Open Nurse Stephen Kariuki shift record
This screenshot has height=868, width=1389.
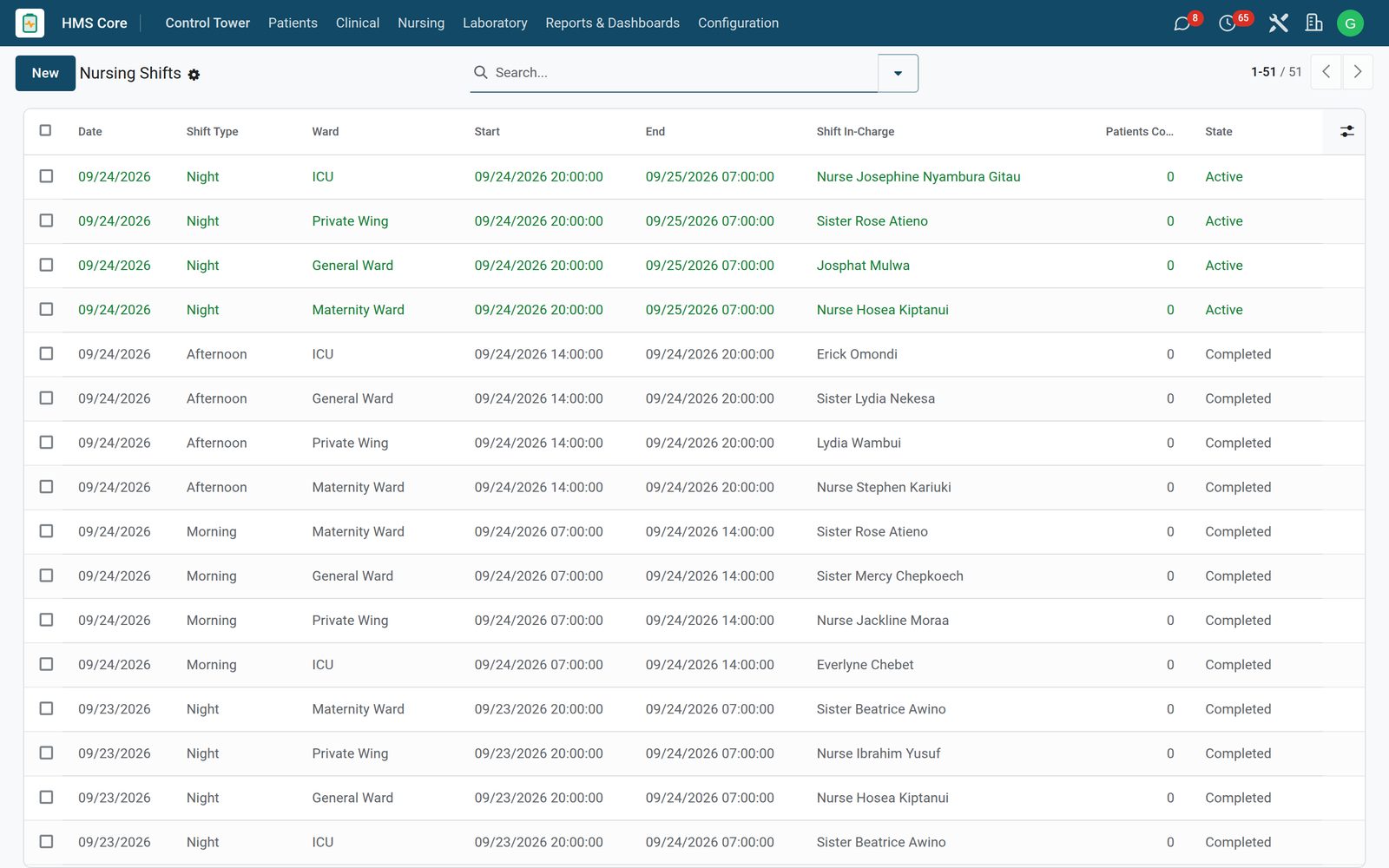pos(694,487)
